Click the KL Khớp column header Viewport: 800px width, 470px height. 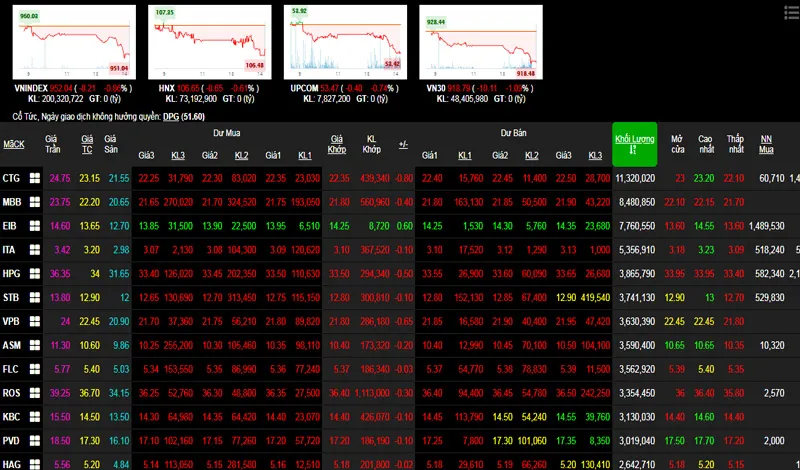[371, 144]
